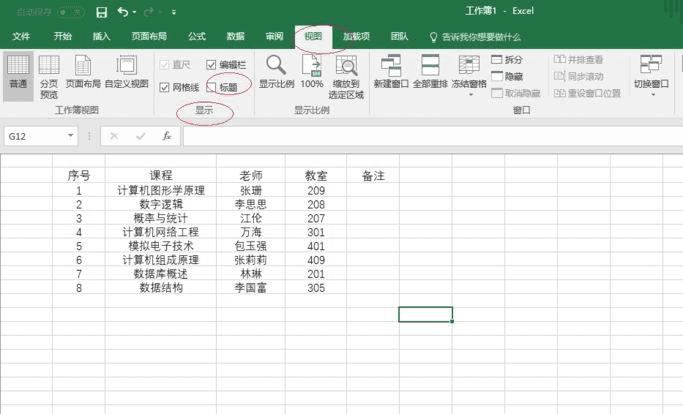Switch to the 加载项 tab

(x=356, y=36)
